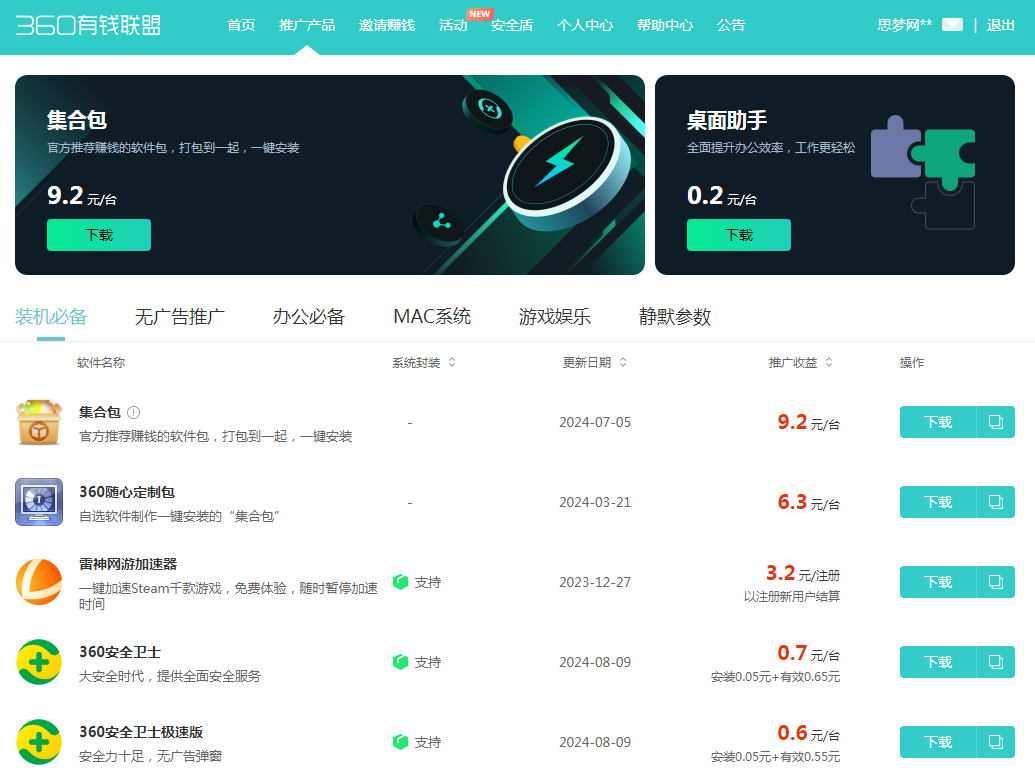Click the 下载 button in the 集合包 banner
1035x777 pixels.
click(x=98, y=234)
